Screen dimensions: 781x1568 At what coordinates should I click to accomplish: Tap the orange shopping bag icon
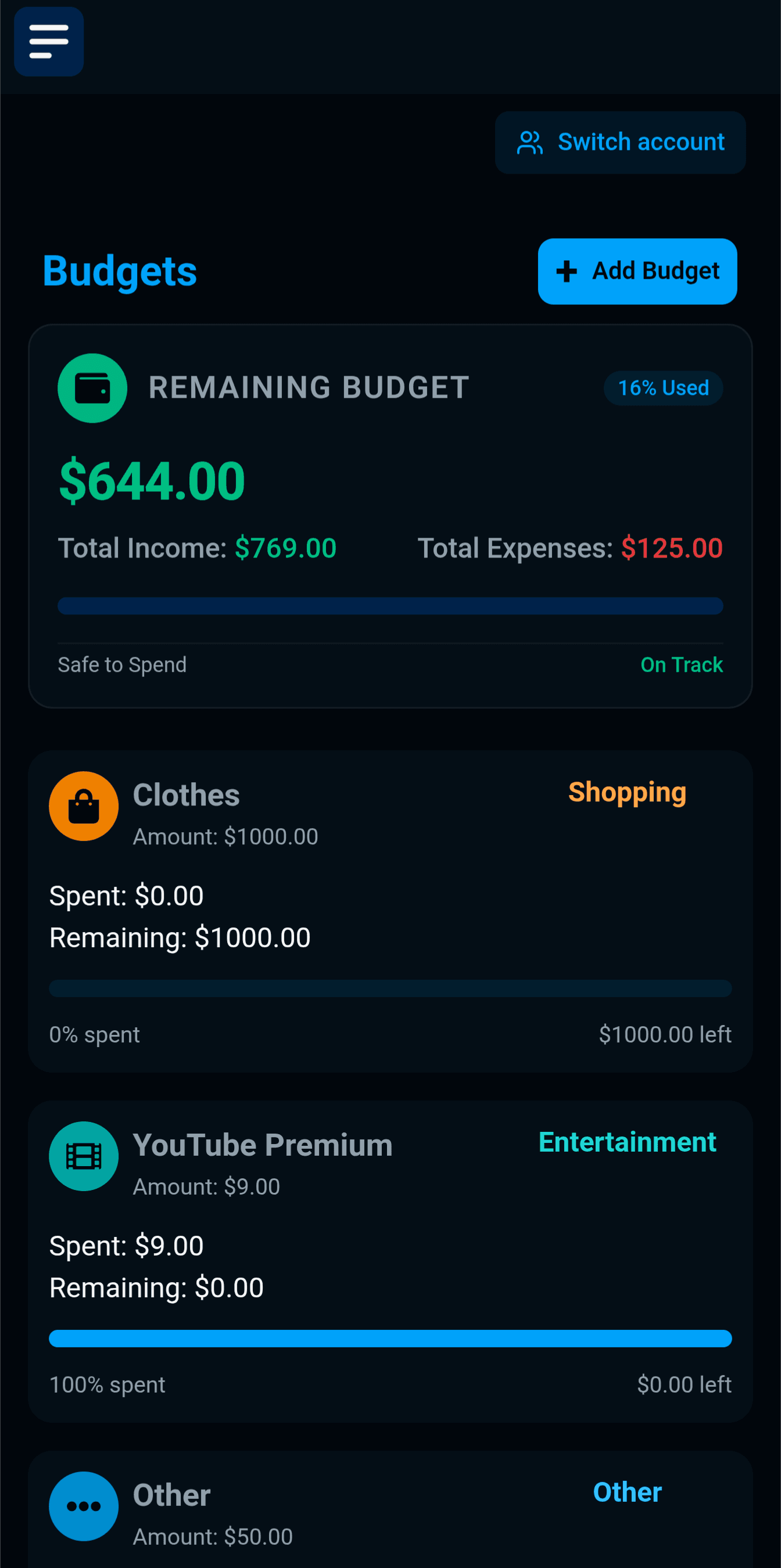click(x=84, y=806)
